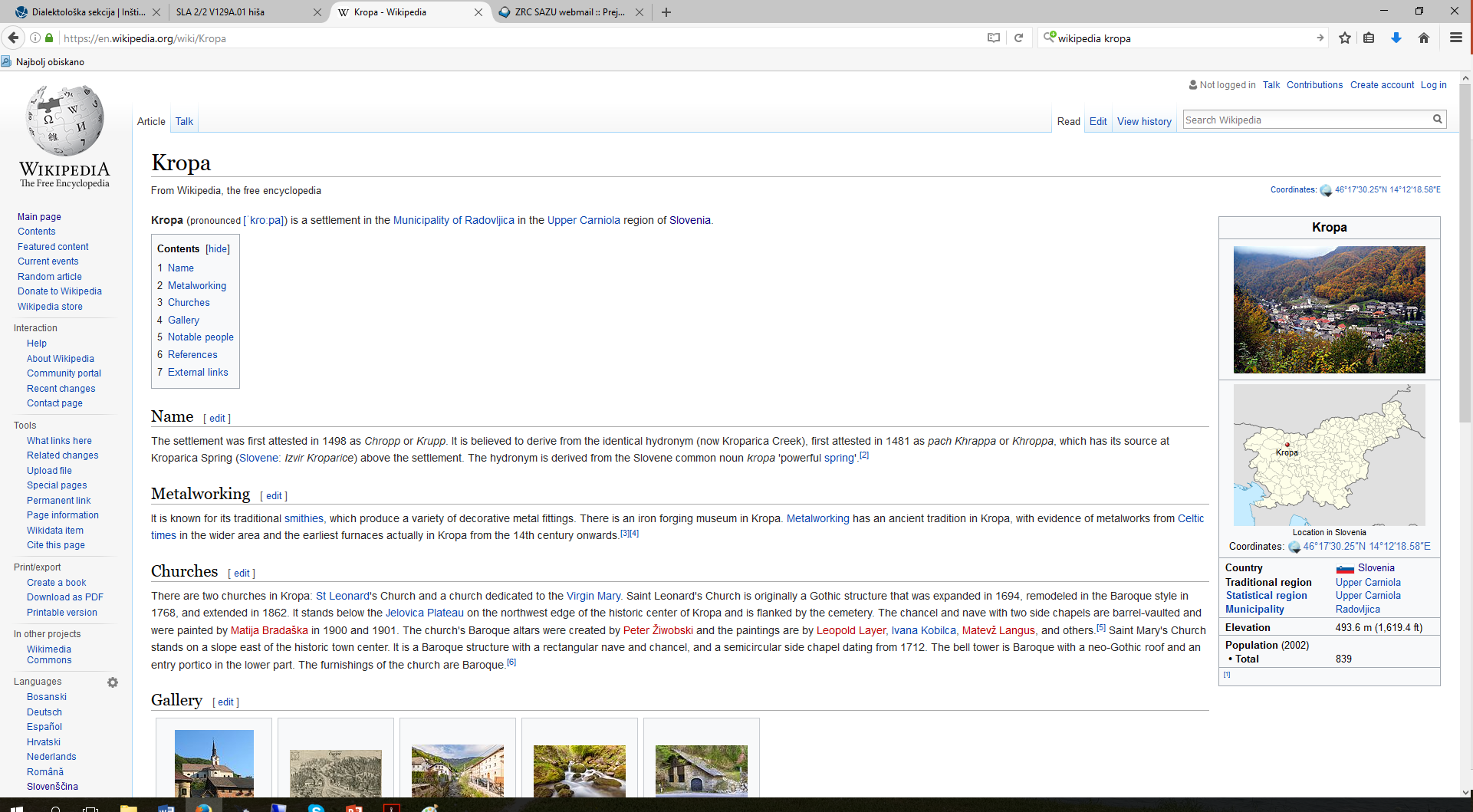
Task: Bookmark this page with the star icon
Action: pyautogui.click(x=1345, y=38)
